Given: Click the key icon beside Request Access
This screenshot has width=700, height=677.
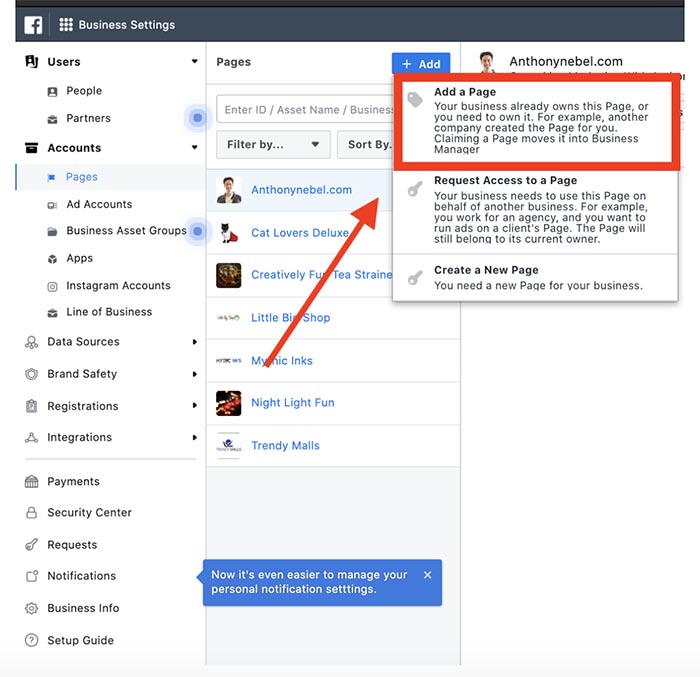Looking at the screenshot, I should pos(415,189).
